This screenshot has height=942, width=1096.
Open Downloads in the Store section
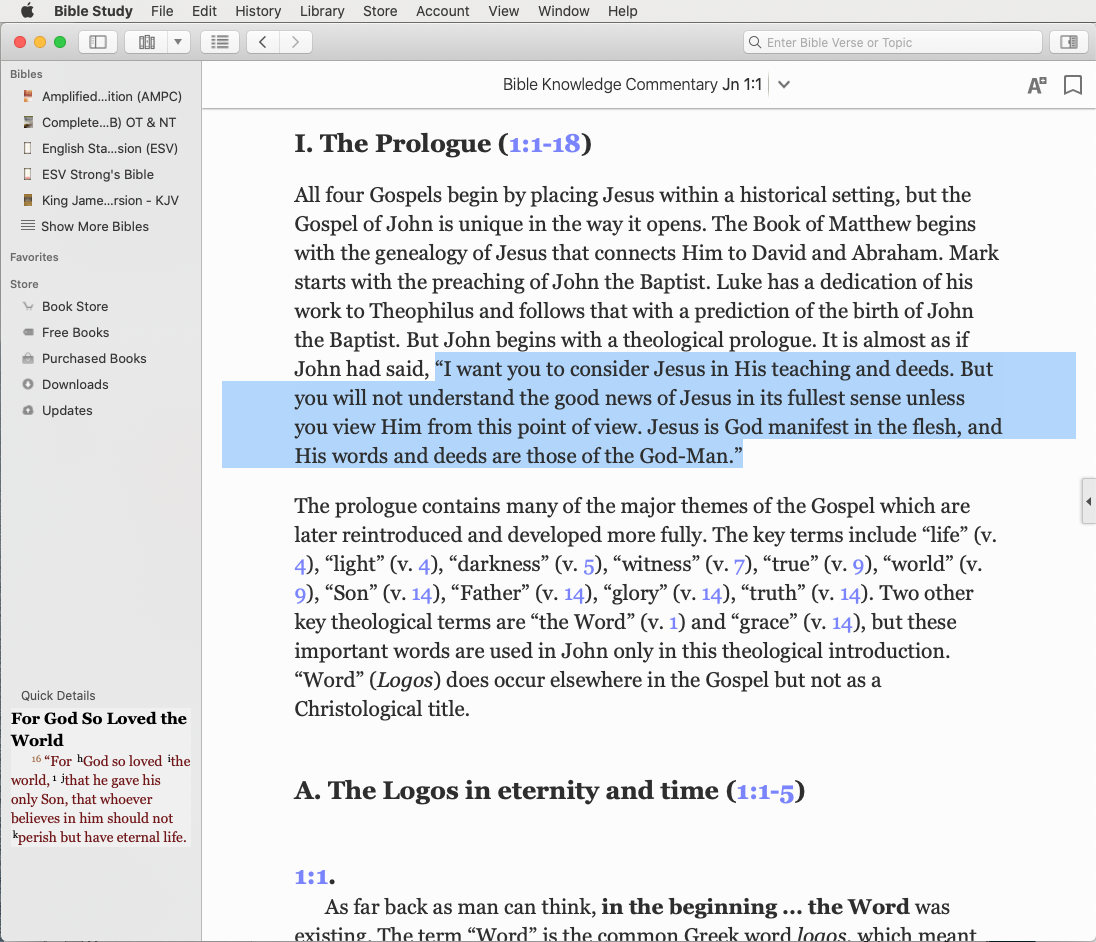tap(75, 384)
